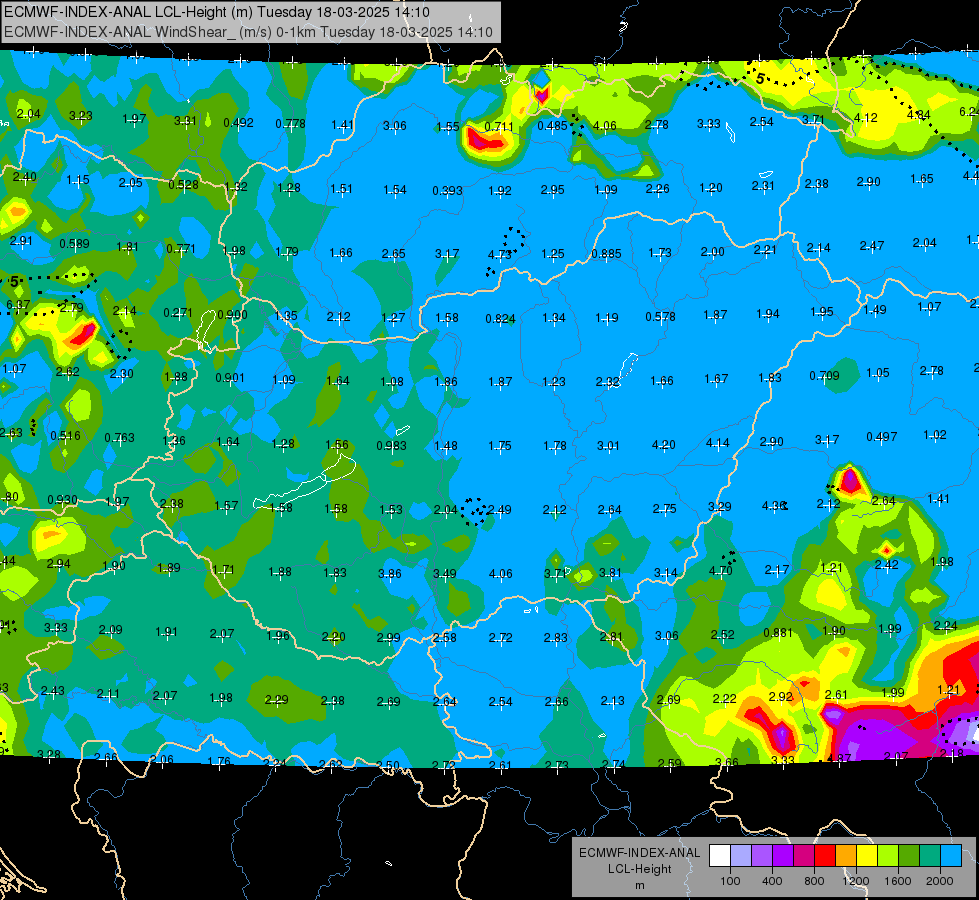Select the map value 0.485

coord(553,126)
